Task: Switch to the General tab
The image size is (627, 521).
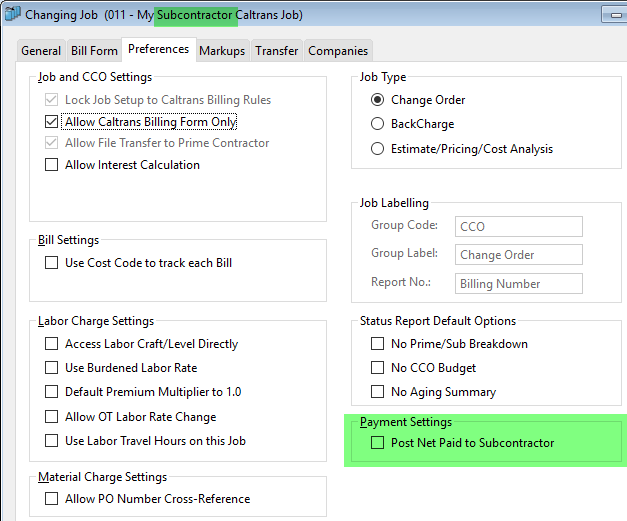Action: point(41,51)
